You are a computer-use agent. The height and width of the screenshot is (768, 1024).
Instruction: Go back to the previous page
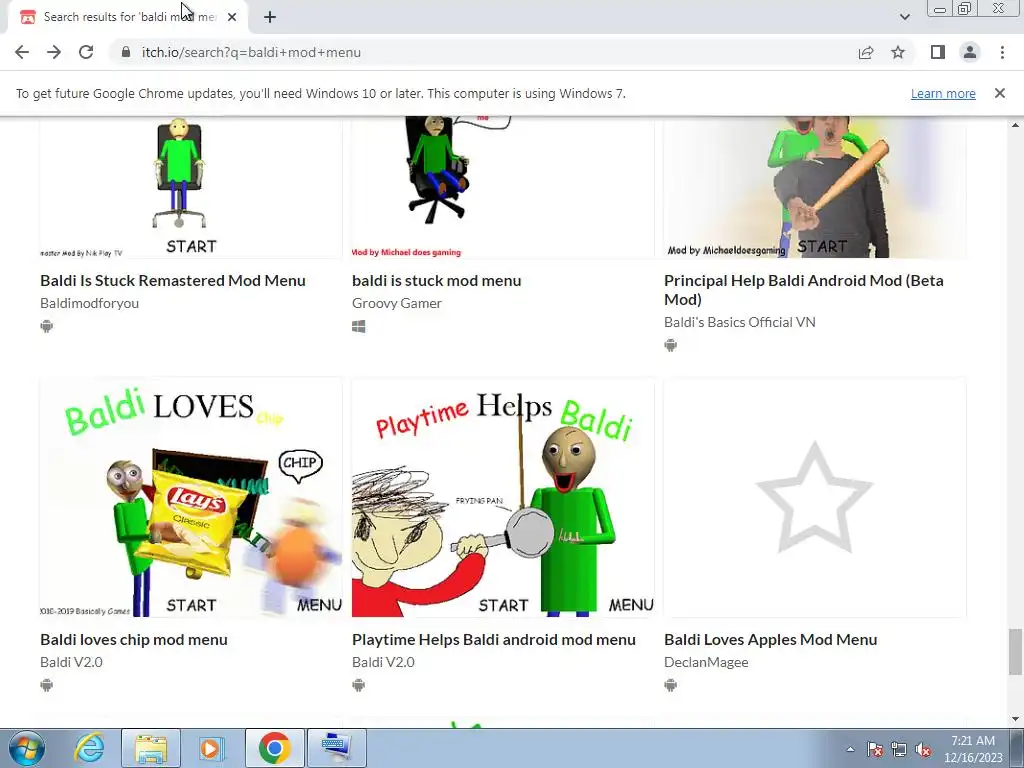click(22, 52)
